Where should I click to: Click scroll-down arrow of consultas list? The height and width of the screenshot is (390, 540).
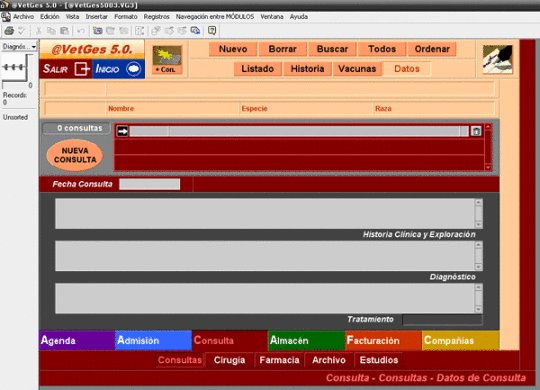click(488, 167)
